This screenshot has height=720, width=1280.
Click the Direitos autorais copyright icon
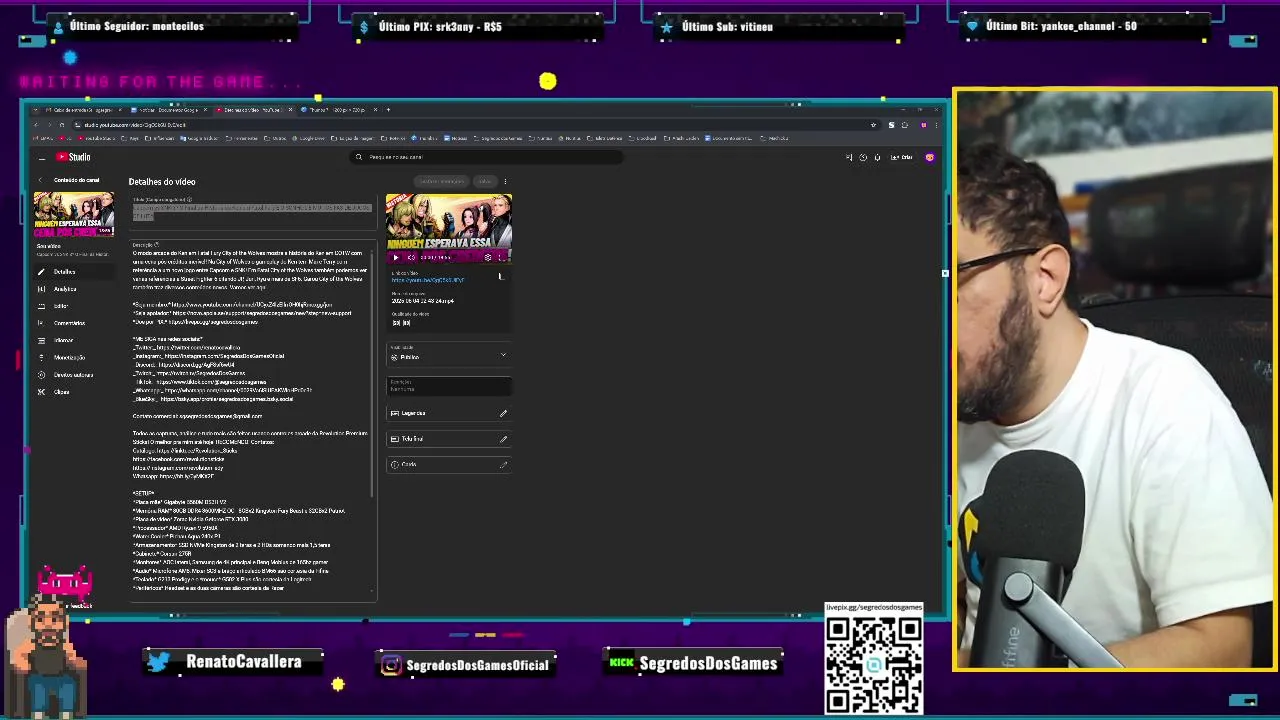pos(41,375)
